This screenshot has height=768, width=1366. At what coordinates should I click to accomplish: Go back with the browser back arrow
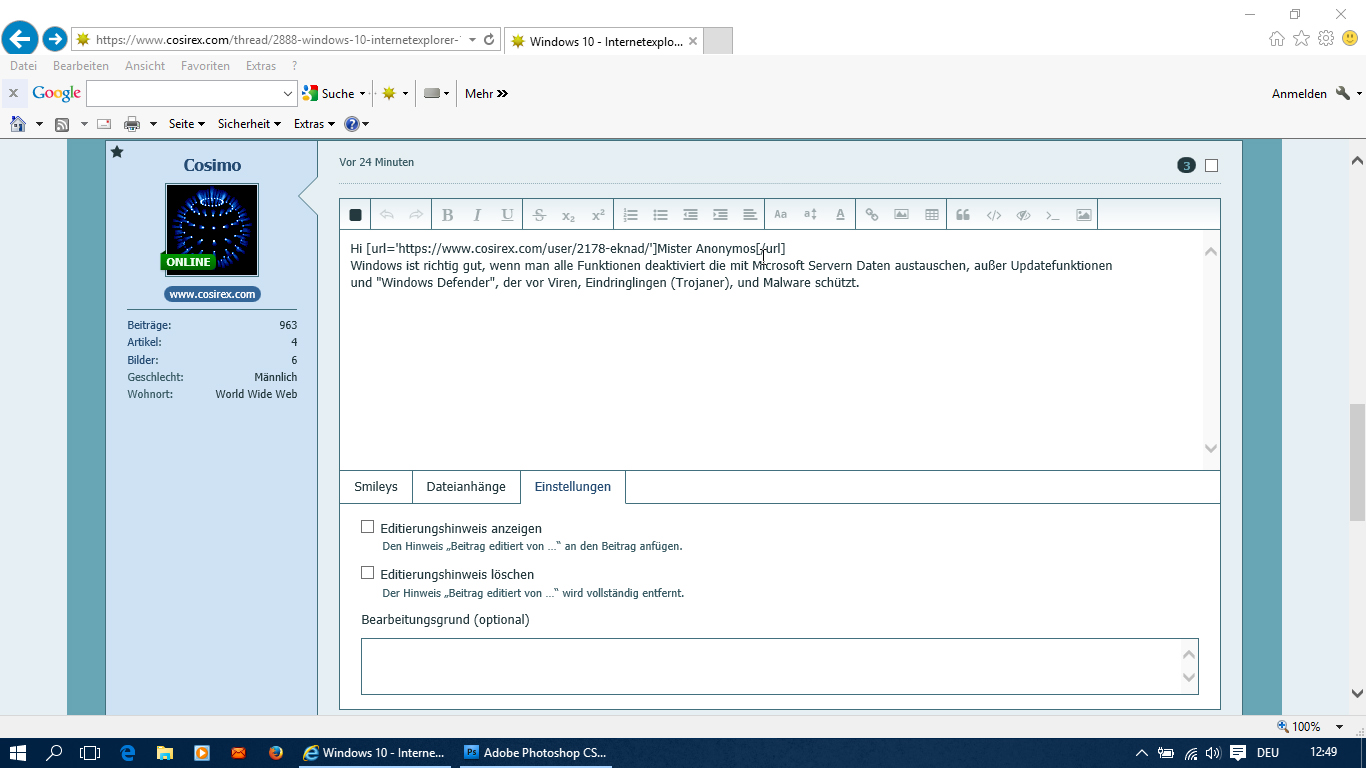click(x=20, y=39)
